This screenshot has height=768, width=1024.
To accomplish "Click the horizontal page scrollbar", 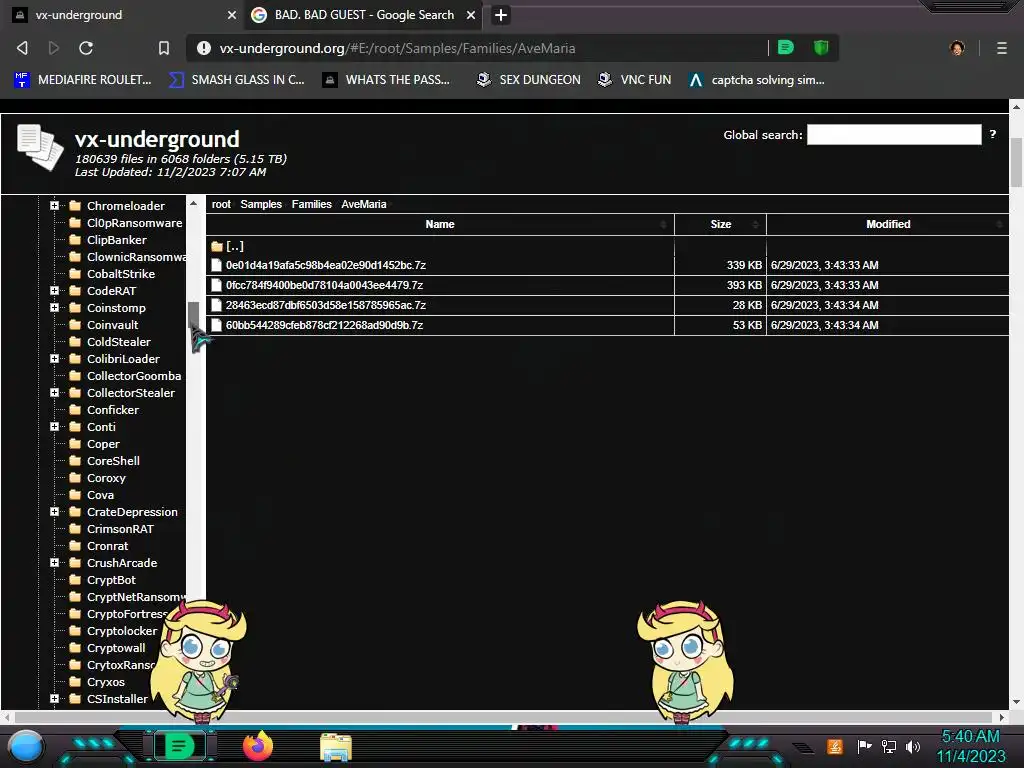I will [x=504, y=717].
